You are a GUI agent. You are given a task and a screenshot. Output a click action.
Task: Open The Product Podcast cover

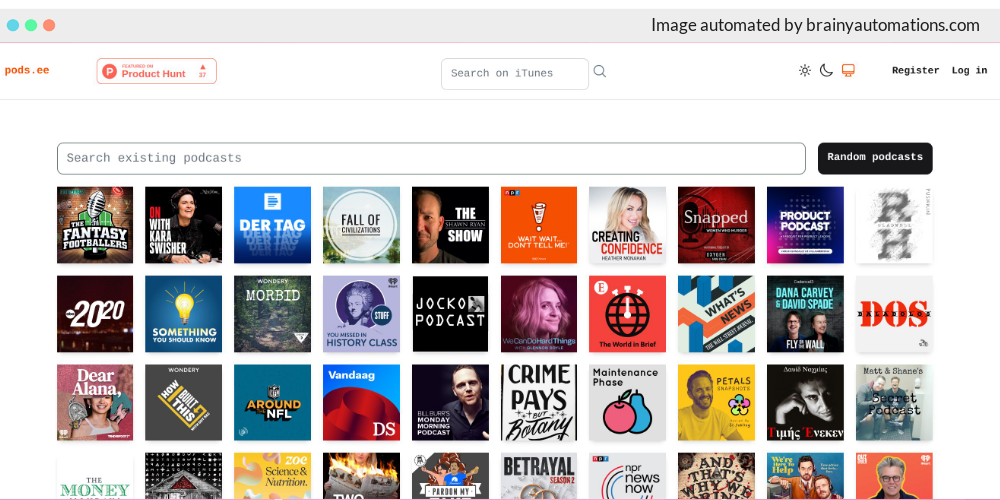(x=805, y=225)
